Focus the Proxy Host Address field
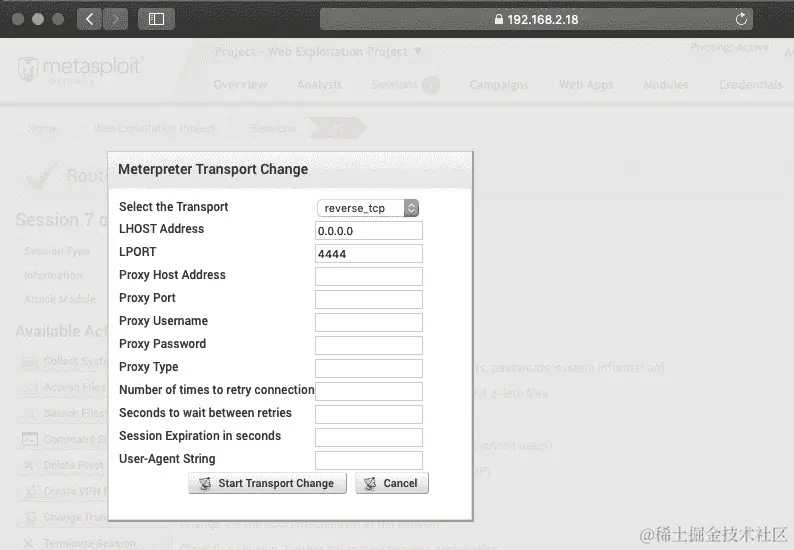Viewport: 794px width, 550px height. (369, 277)
